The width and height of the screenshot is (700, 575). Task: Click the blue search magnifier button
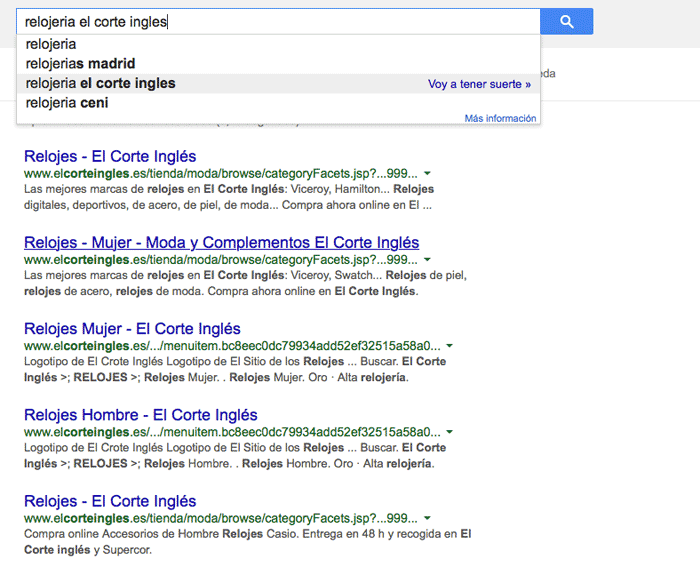tap(567, 21)
